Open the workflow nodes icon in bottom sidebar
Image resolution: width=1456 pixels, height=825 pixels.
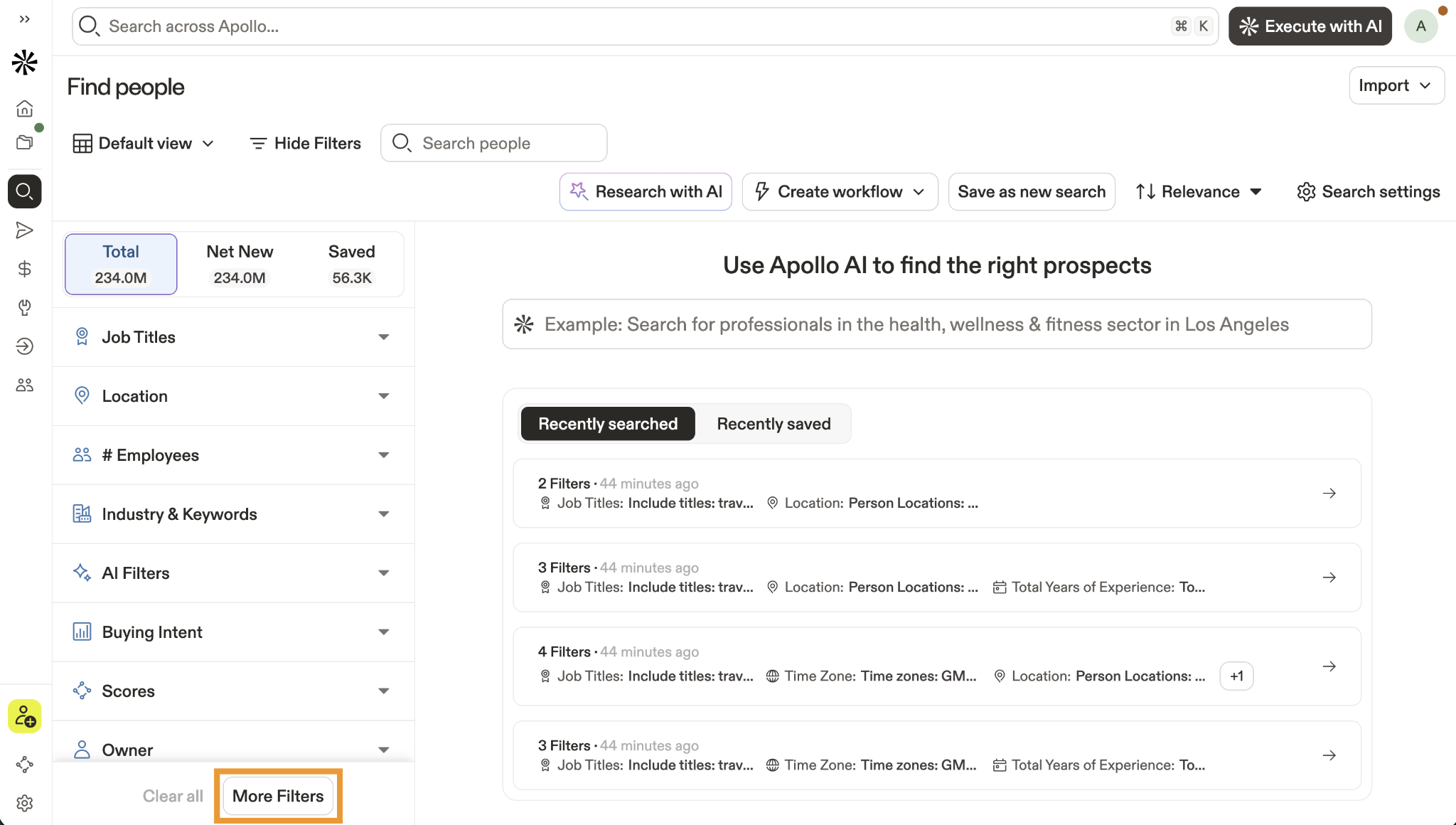[x=25, y=765]
